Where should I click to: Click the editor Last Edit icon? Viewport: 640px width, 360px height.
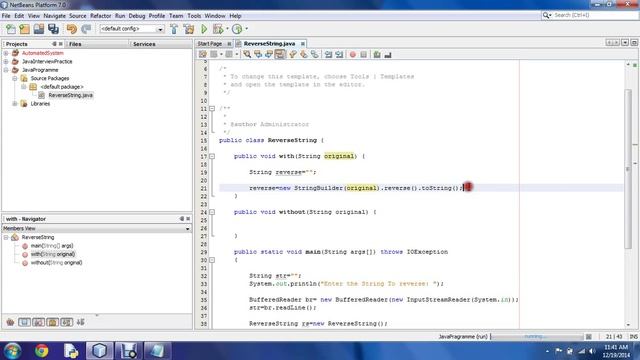coord(202,54)
